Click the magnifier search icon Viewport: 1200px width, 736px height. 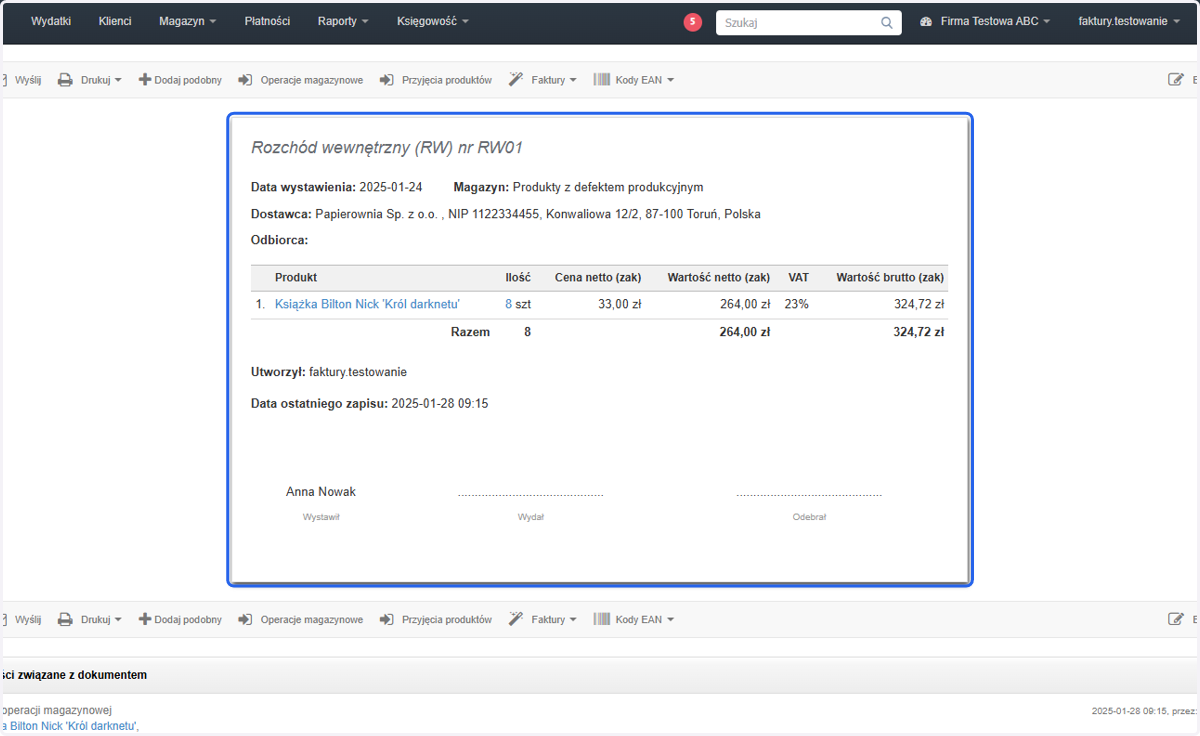pos(887,22)
